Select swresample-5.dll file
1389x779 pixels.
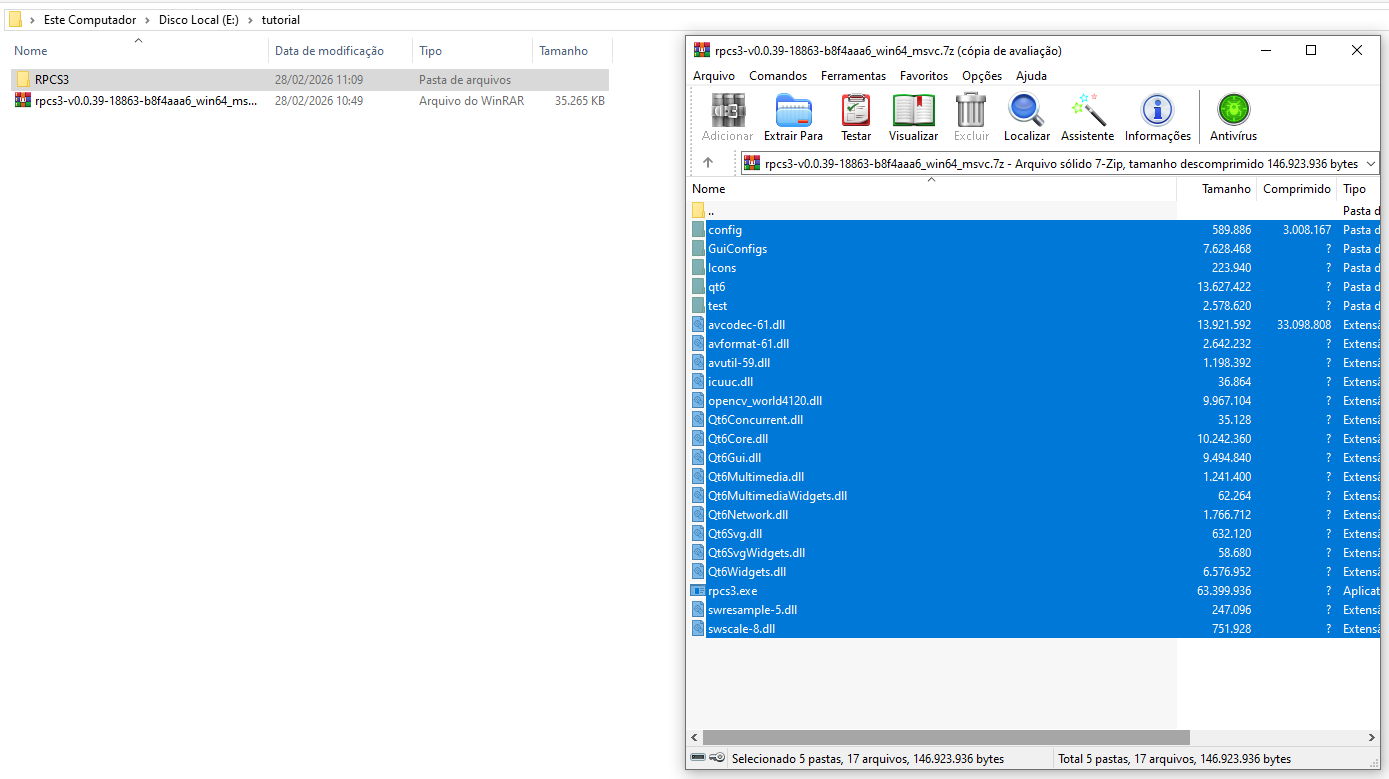pos(1033,610)
